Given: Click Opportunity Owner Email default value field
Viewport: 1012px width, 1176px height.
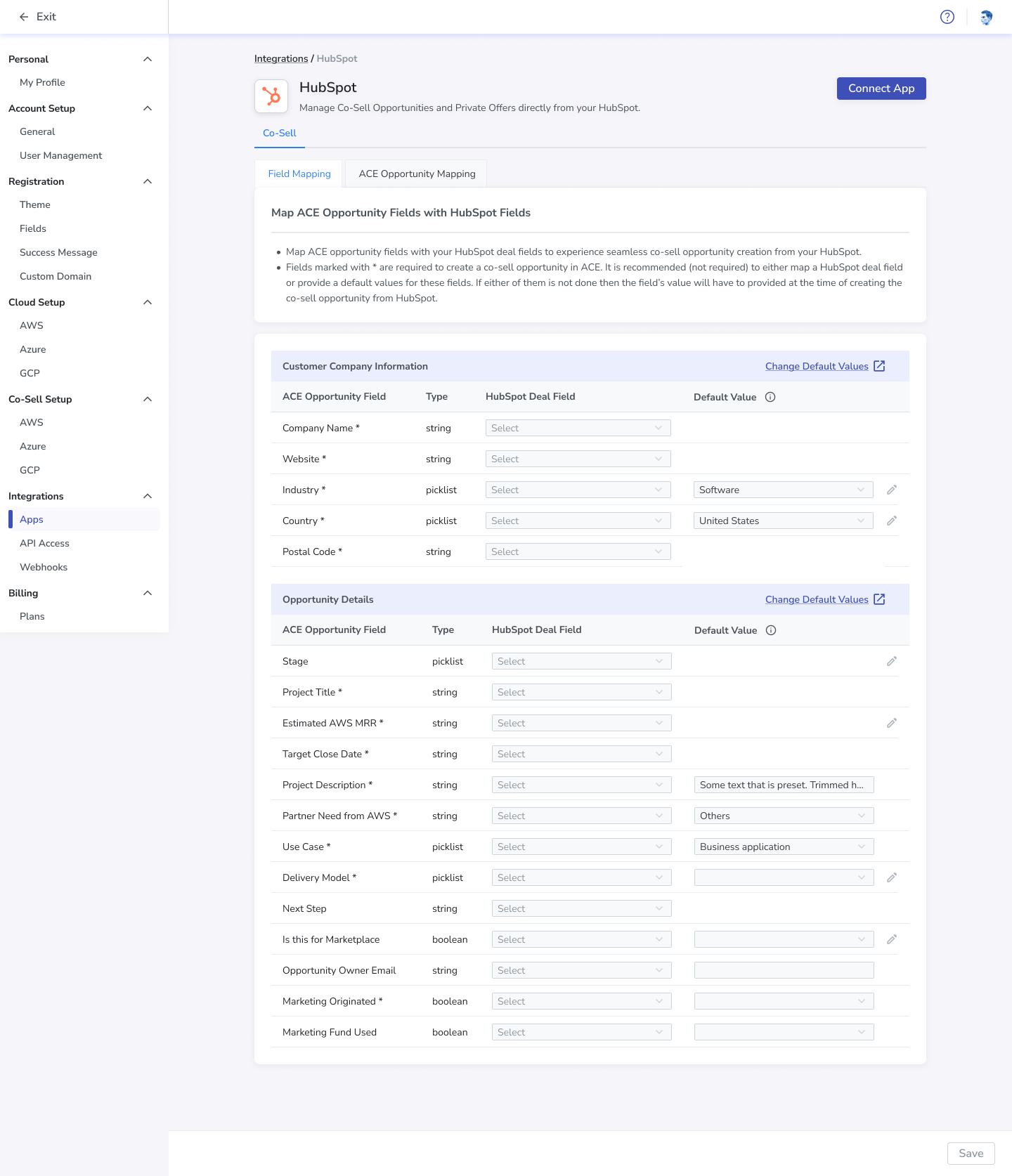Looking at the screenshot, I should (x=784, y=970).
